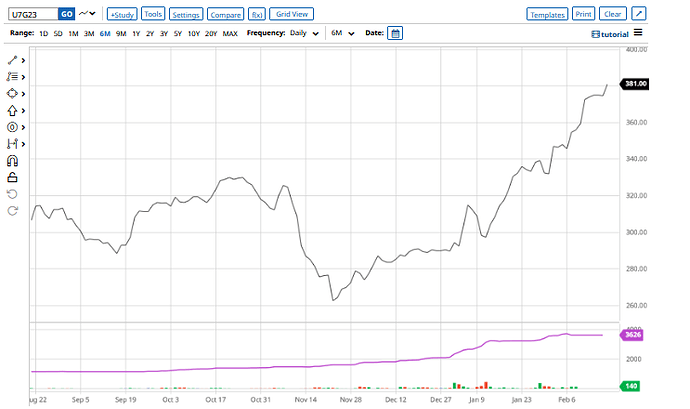The image size is (690, 409).
Task: Click the U7G23 symbol input field
Action: pos(33,14)
